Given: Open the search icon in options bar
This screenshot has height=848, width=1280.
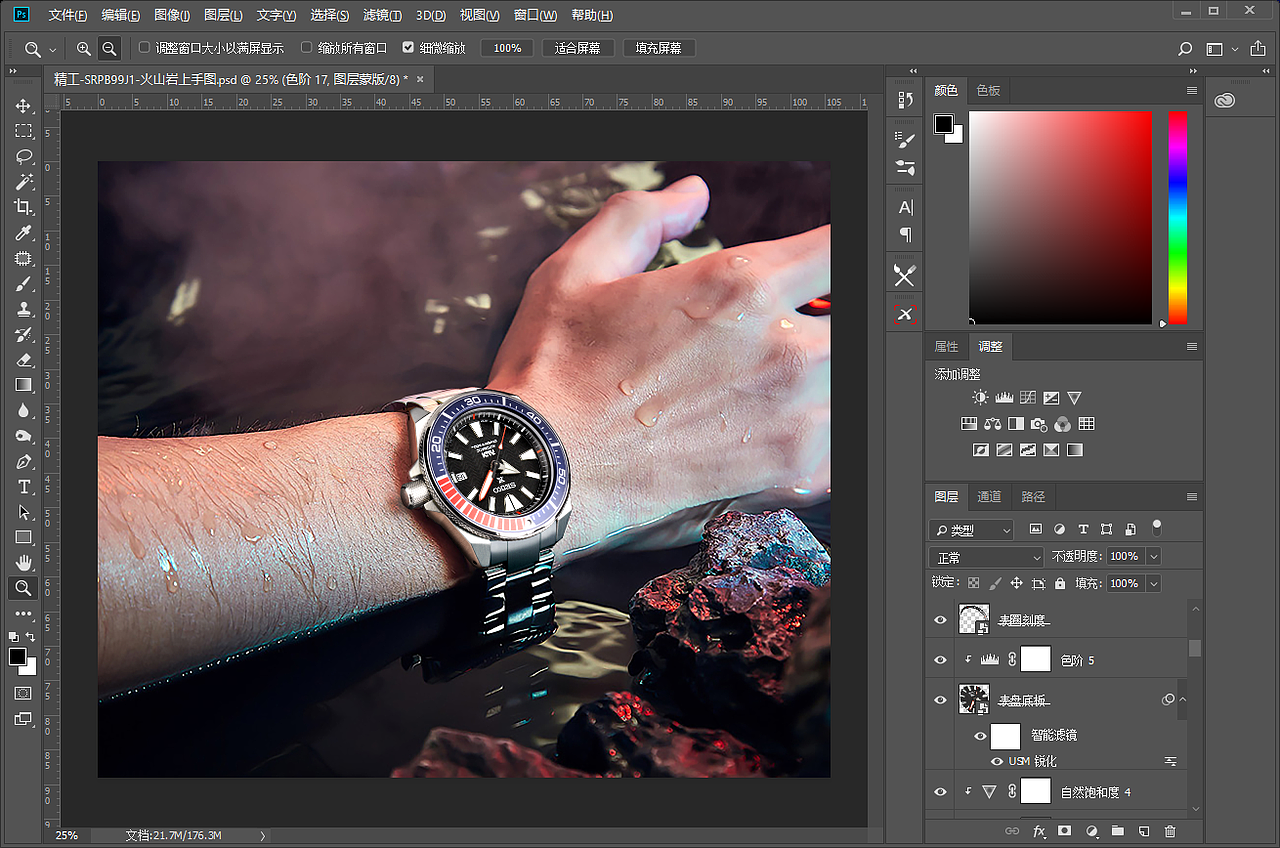Looking at the screenshot, I should coord(1185,48).
